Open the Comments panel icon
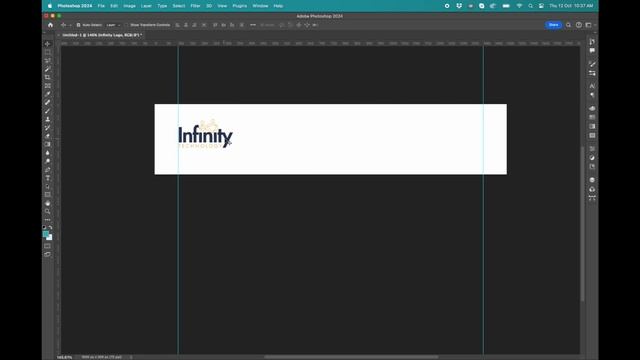This screenshot has height=360, width=640. click(x=592, y=51)
